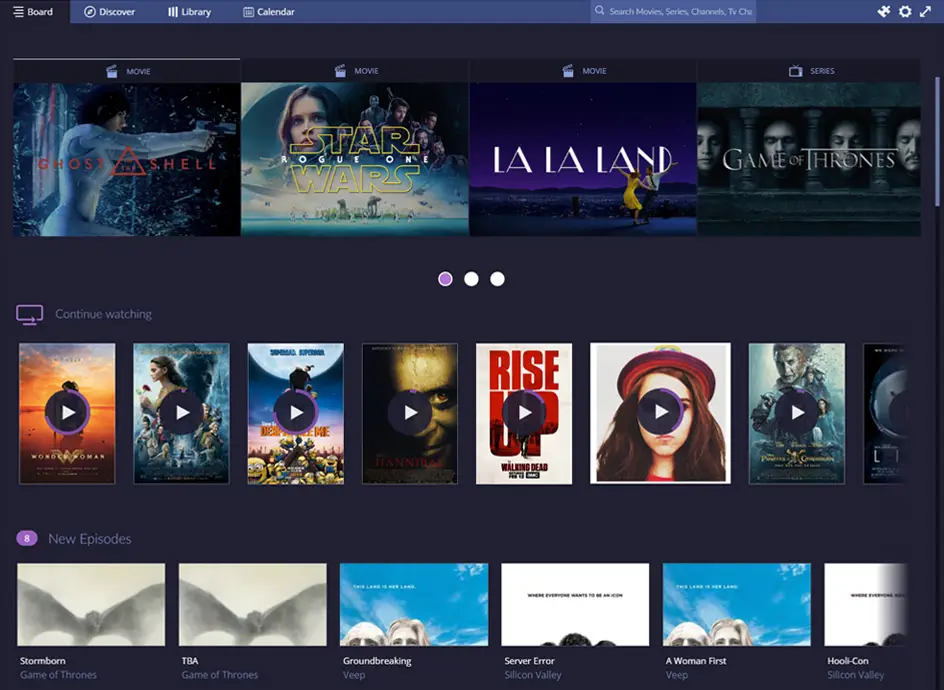
Task: Open the Library tab
Action: (189, 12)
